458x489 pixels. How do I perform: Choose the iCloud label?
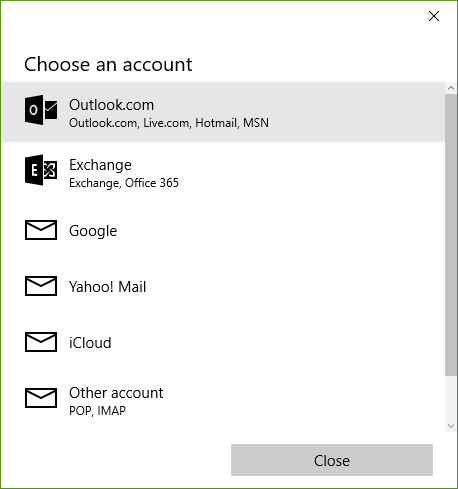coord(90,343)
